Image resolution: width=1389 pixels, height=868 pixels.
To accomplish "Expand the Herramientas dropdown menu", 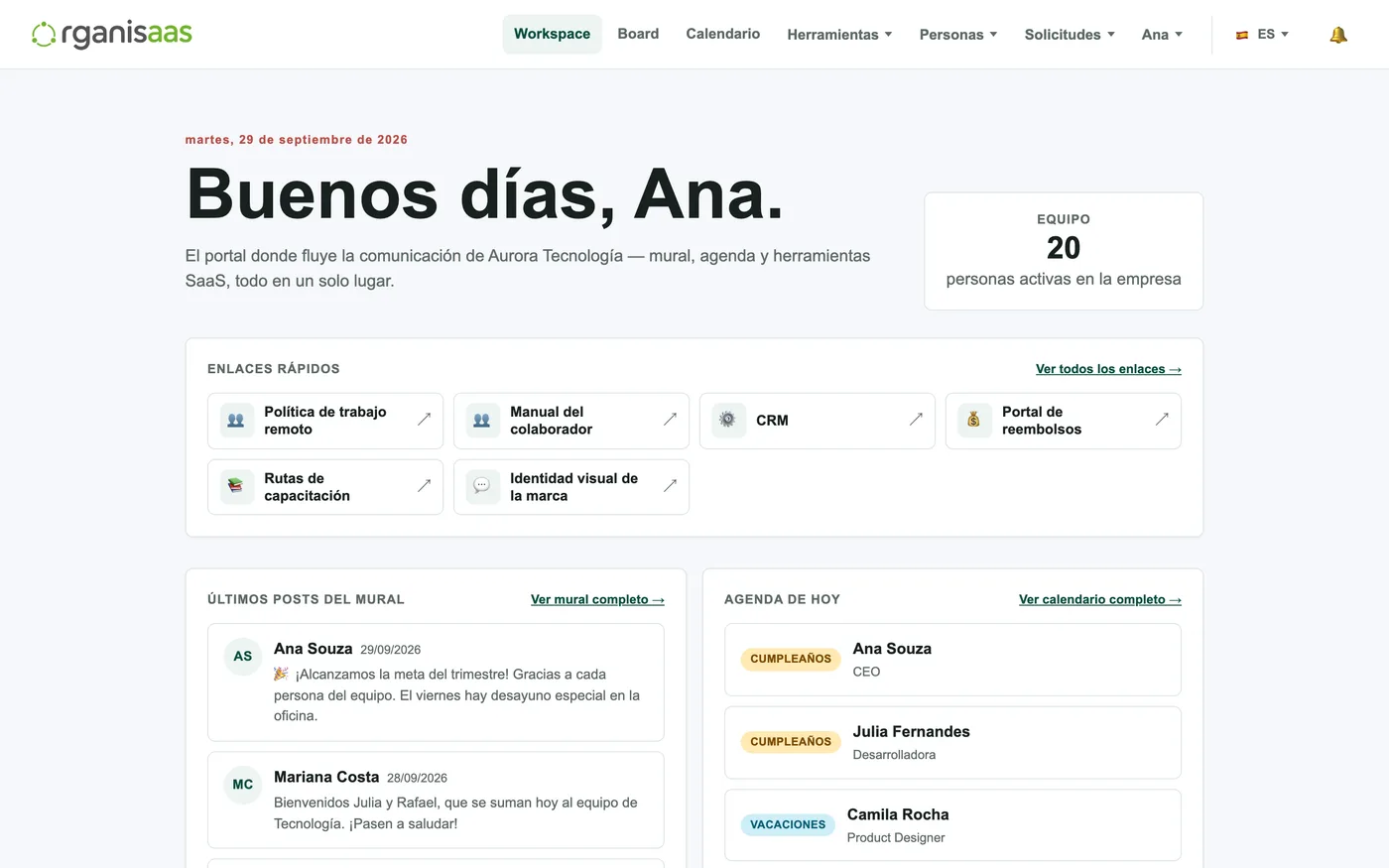I will point(839,35).
